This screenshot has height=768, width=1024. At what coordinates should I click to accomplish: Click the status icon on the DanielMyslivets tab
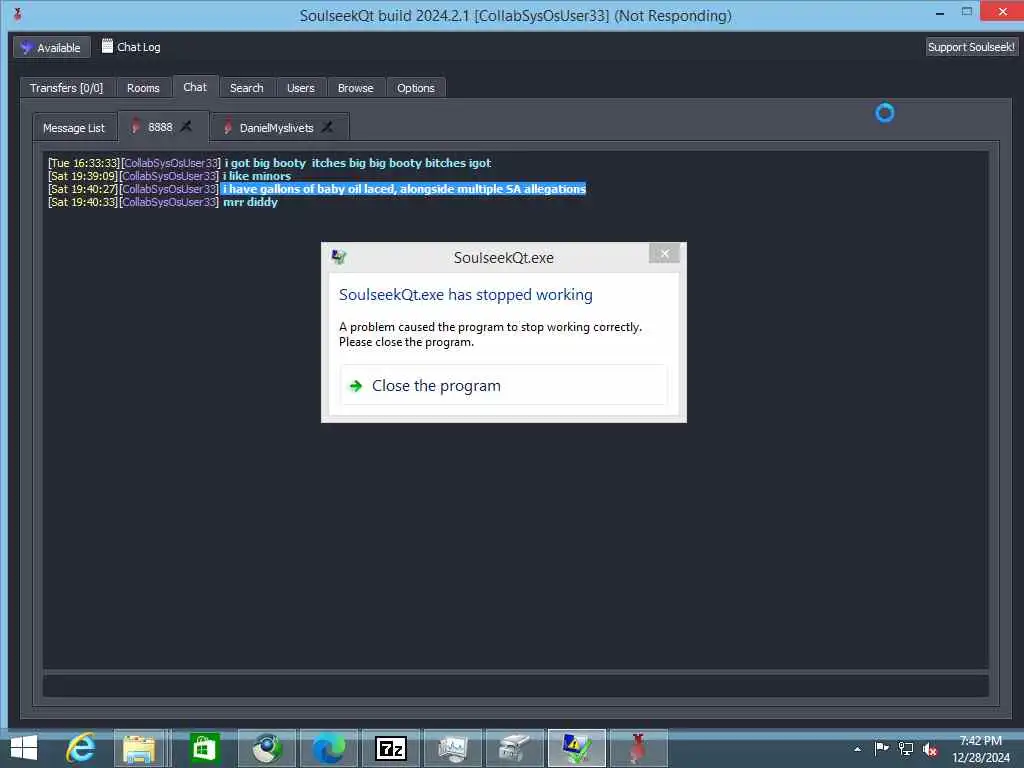228,127
